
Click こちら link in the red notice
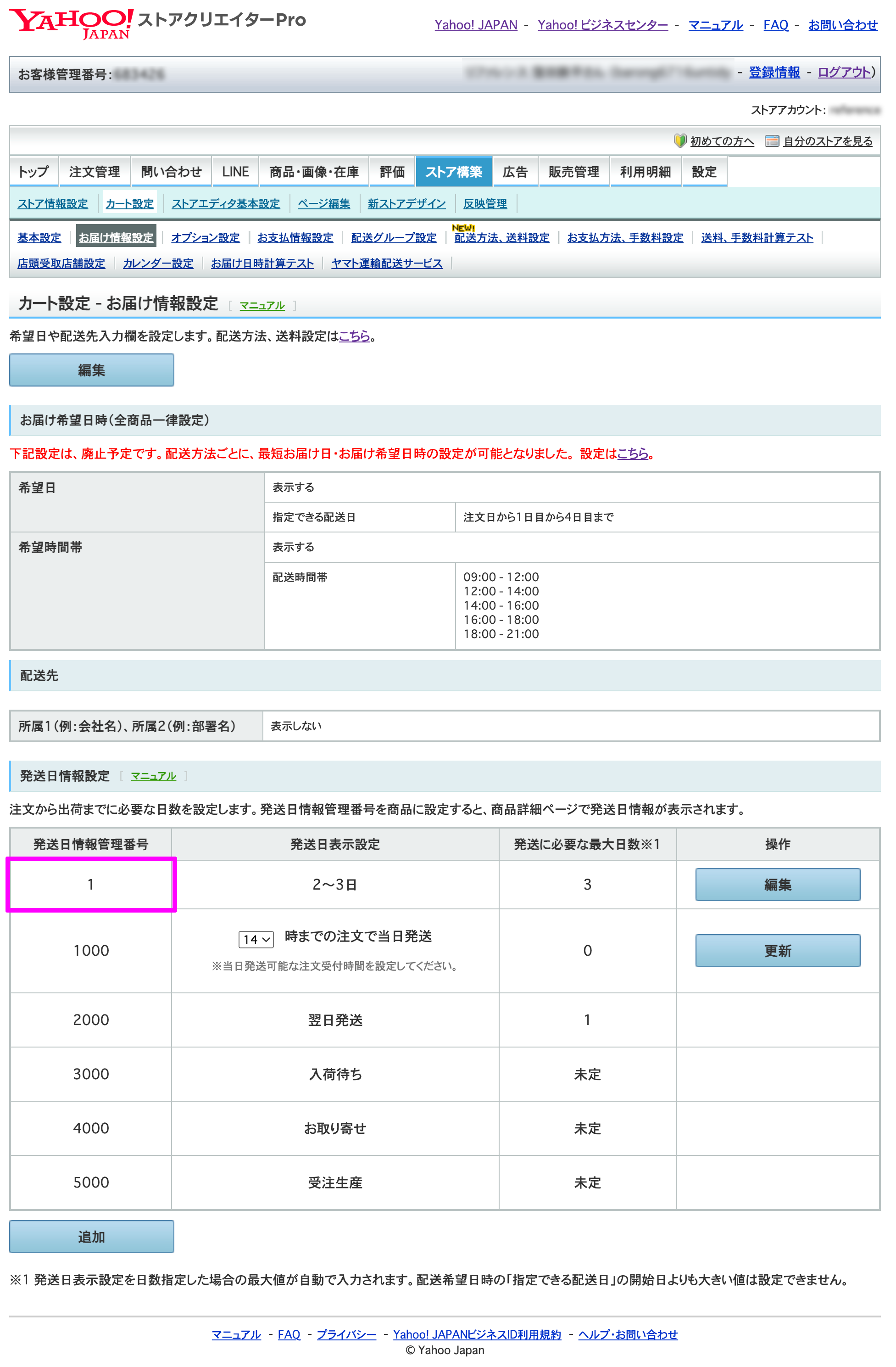tap(633, 454)
